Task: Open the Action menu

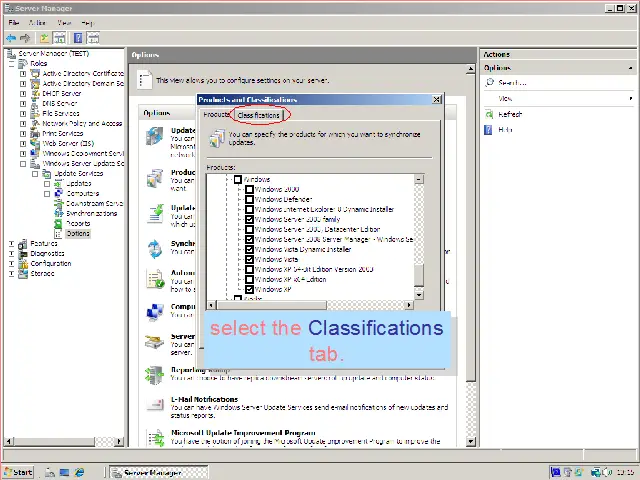Action: [x=37, y=23]
